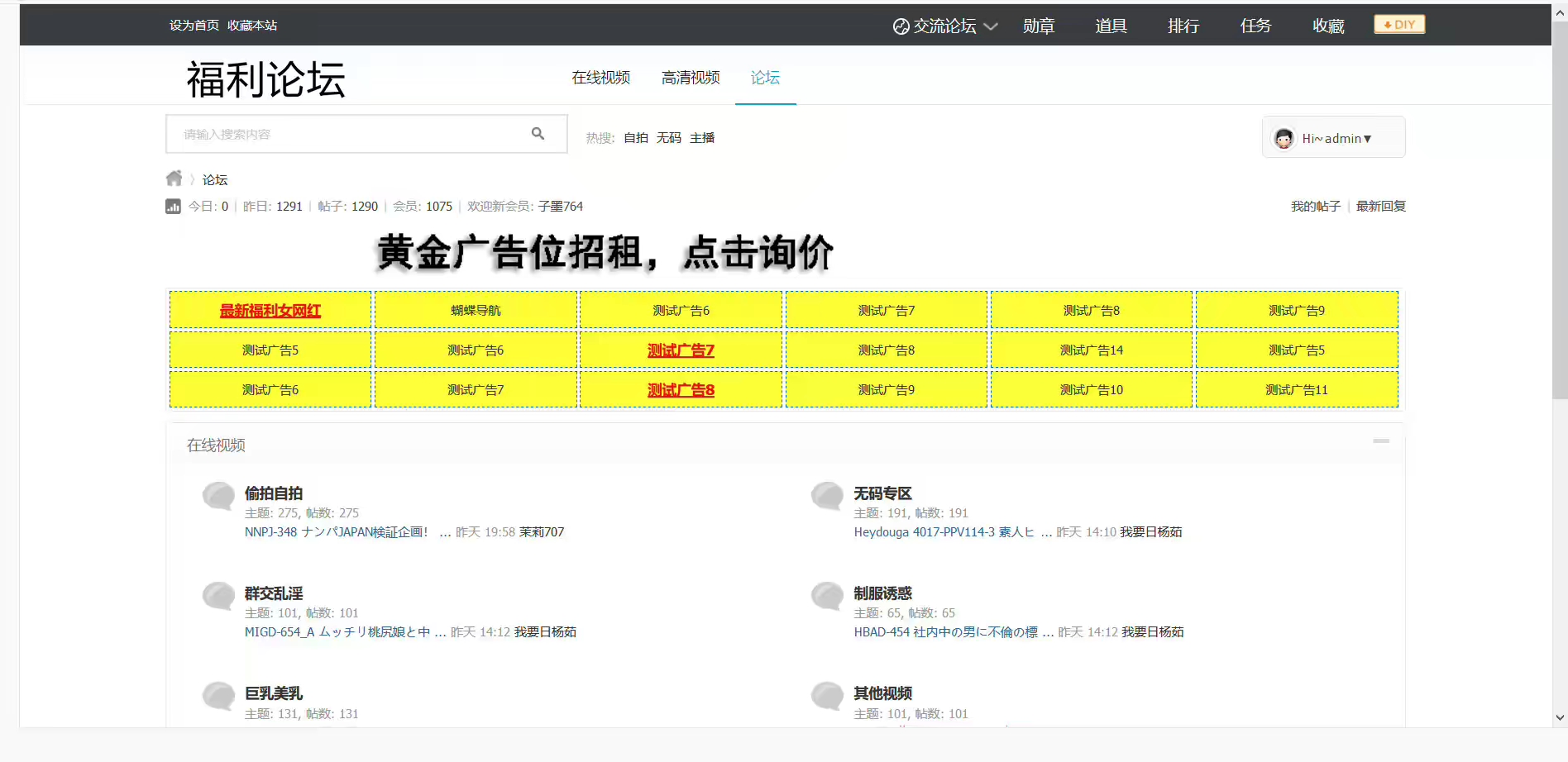Select the 论坛 navigation tab

(x=765, y=78)
